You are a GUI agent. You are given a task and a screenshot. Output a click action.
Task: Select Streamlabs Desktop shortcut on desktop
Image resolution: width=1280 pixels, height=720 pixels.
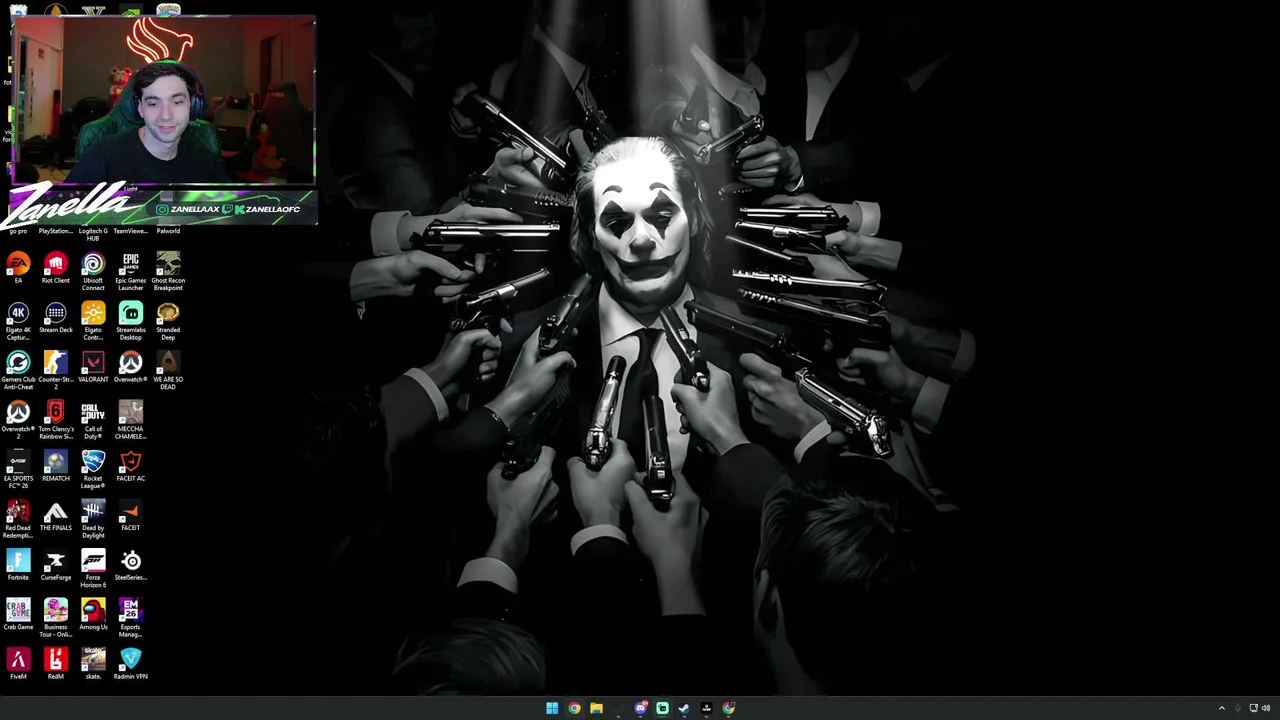131,321
